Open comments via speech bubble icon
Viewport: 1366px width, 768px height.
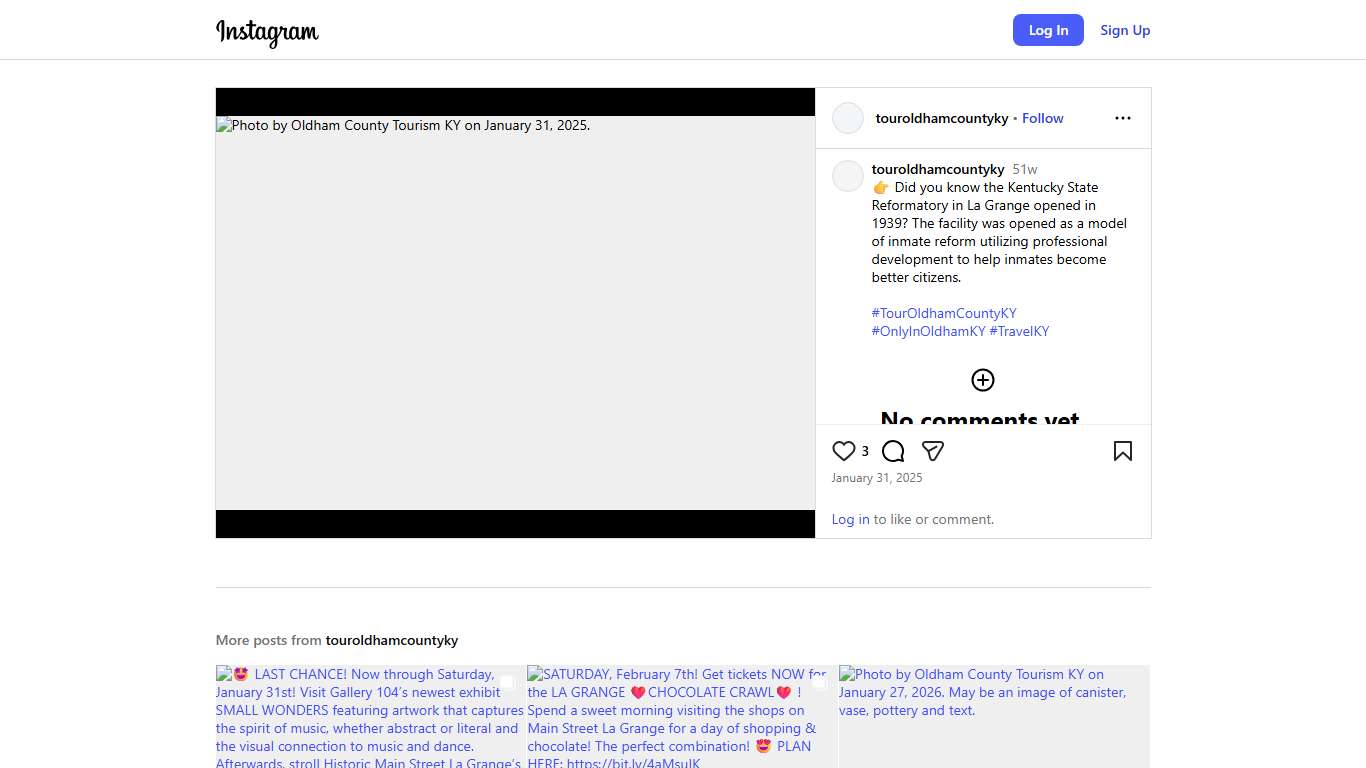(893, 451)
